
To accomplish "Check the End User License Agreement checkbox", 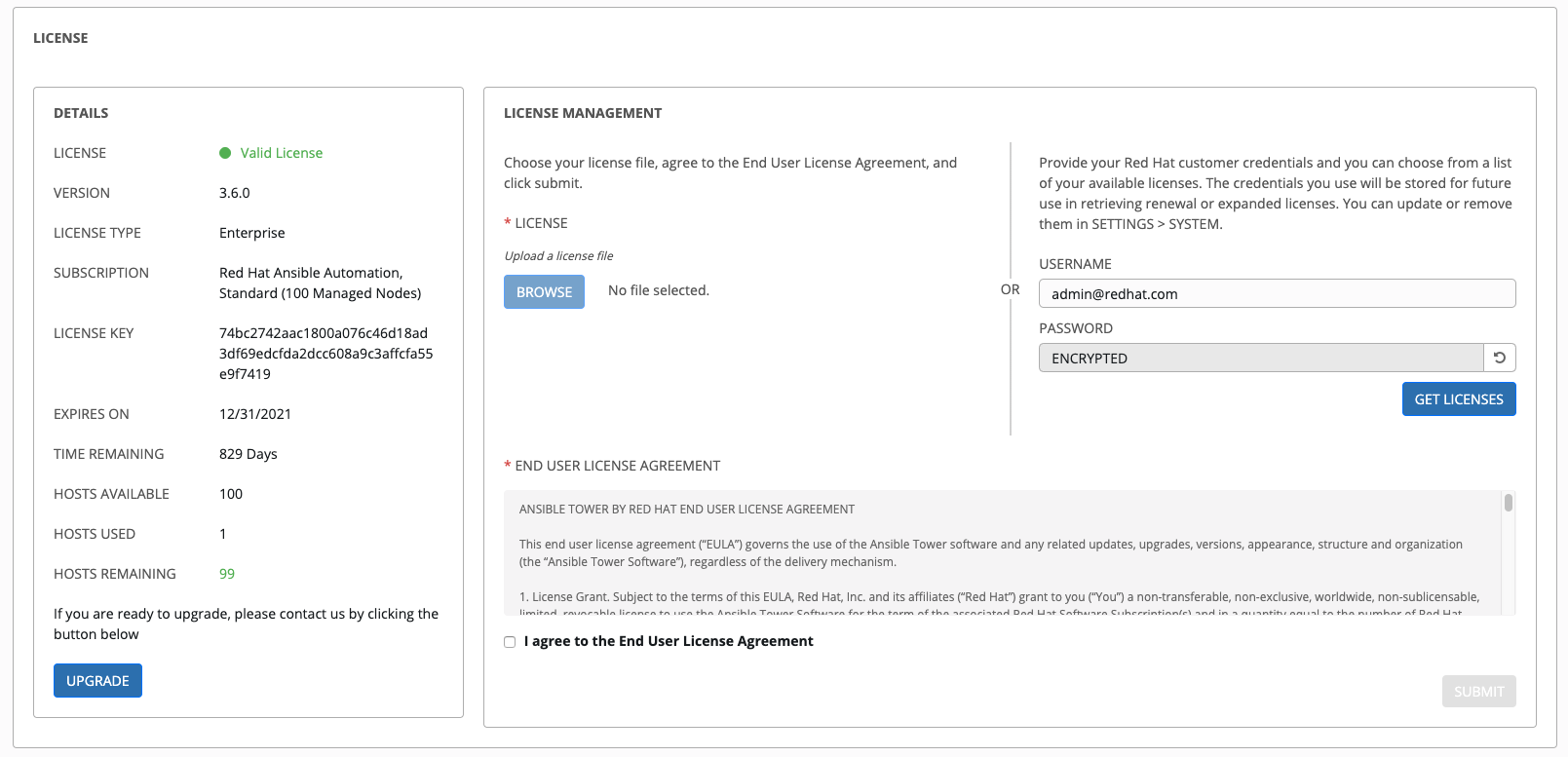I will tap(510, 642).
